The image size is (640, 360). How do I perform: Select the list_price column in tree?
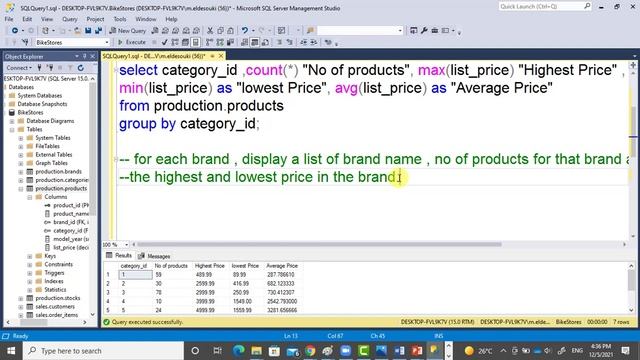pyautogui.click(x=71, y=248)
